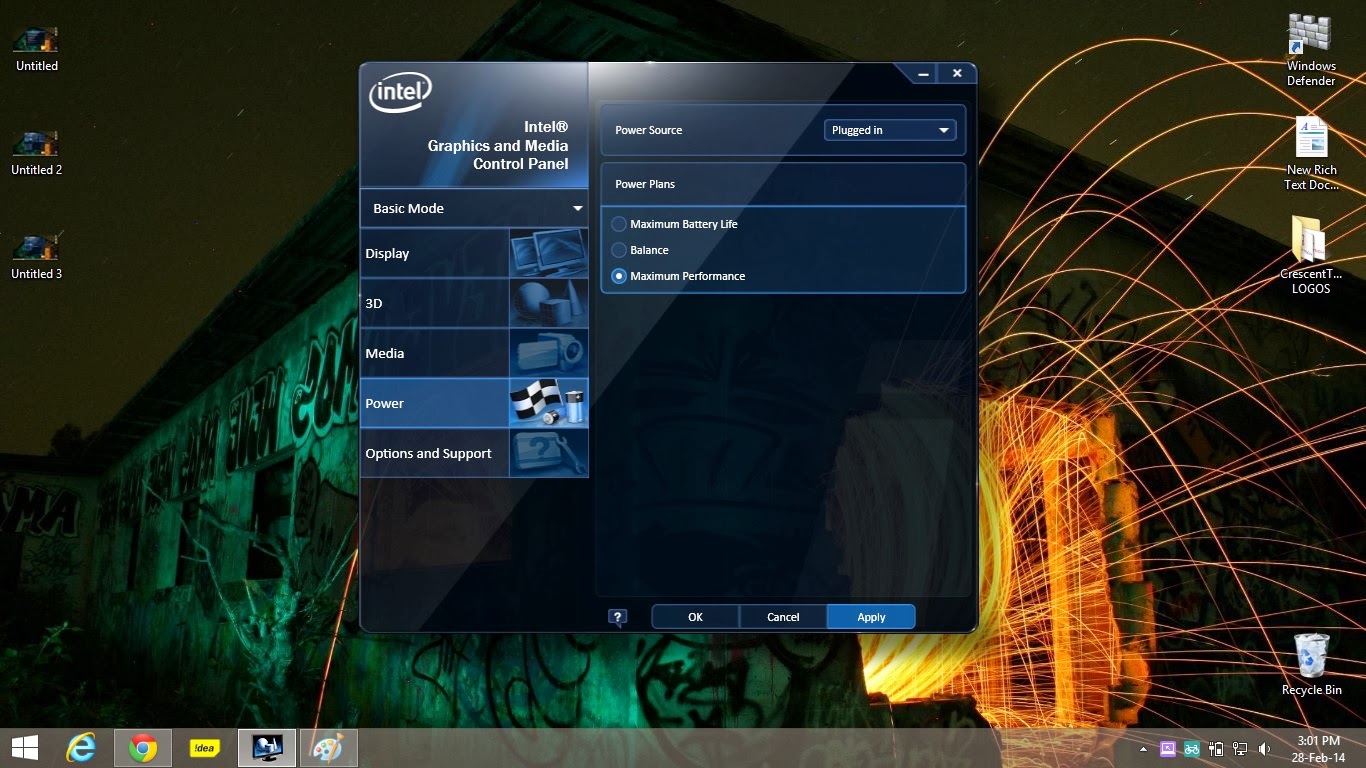Select the New Rich Text Document icon

point(1311,153)
